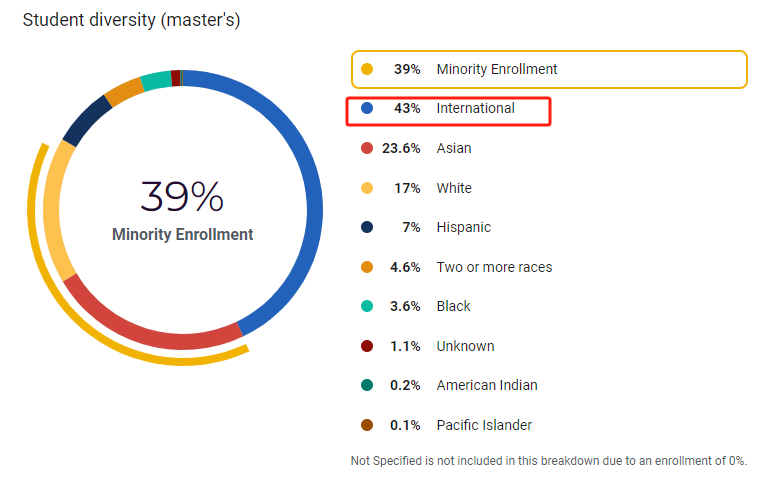Select the International legend label
This screenshot has height=478, width=782.
tap(475, 108)
